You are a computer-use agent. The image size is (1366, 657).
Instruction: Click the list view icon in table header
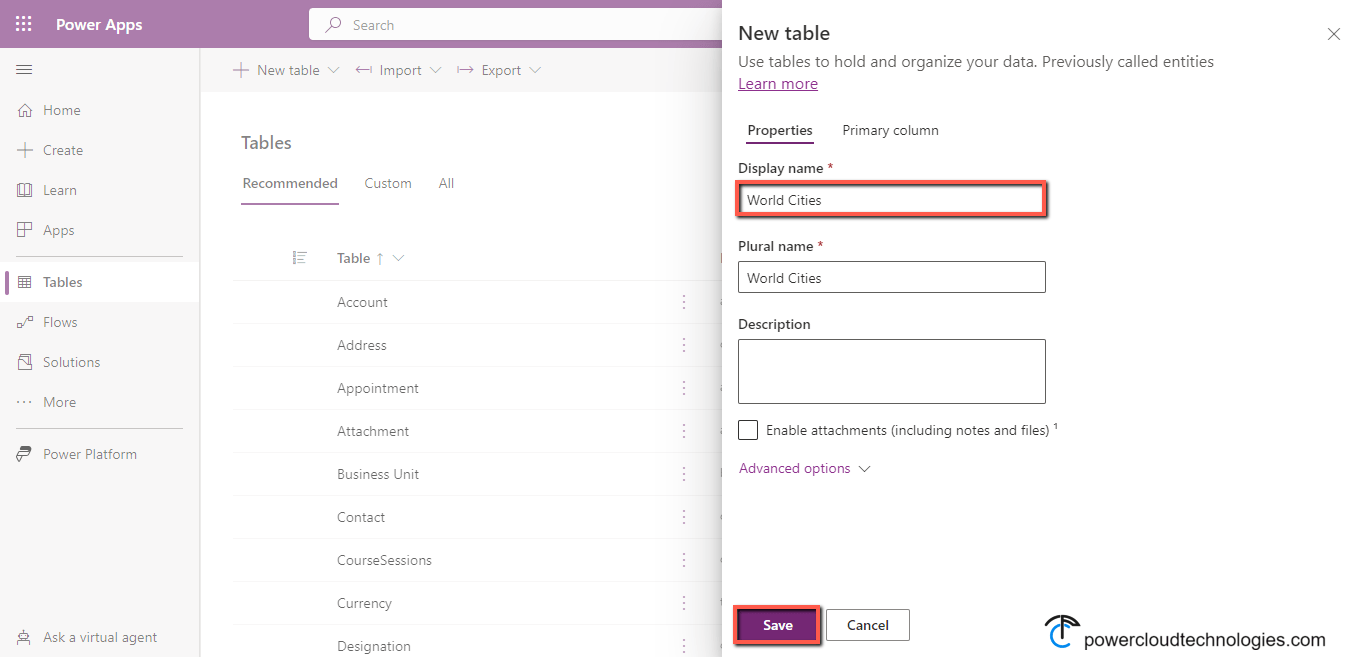point(299,258)
